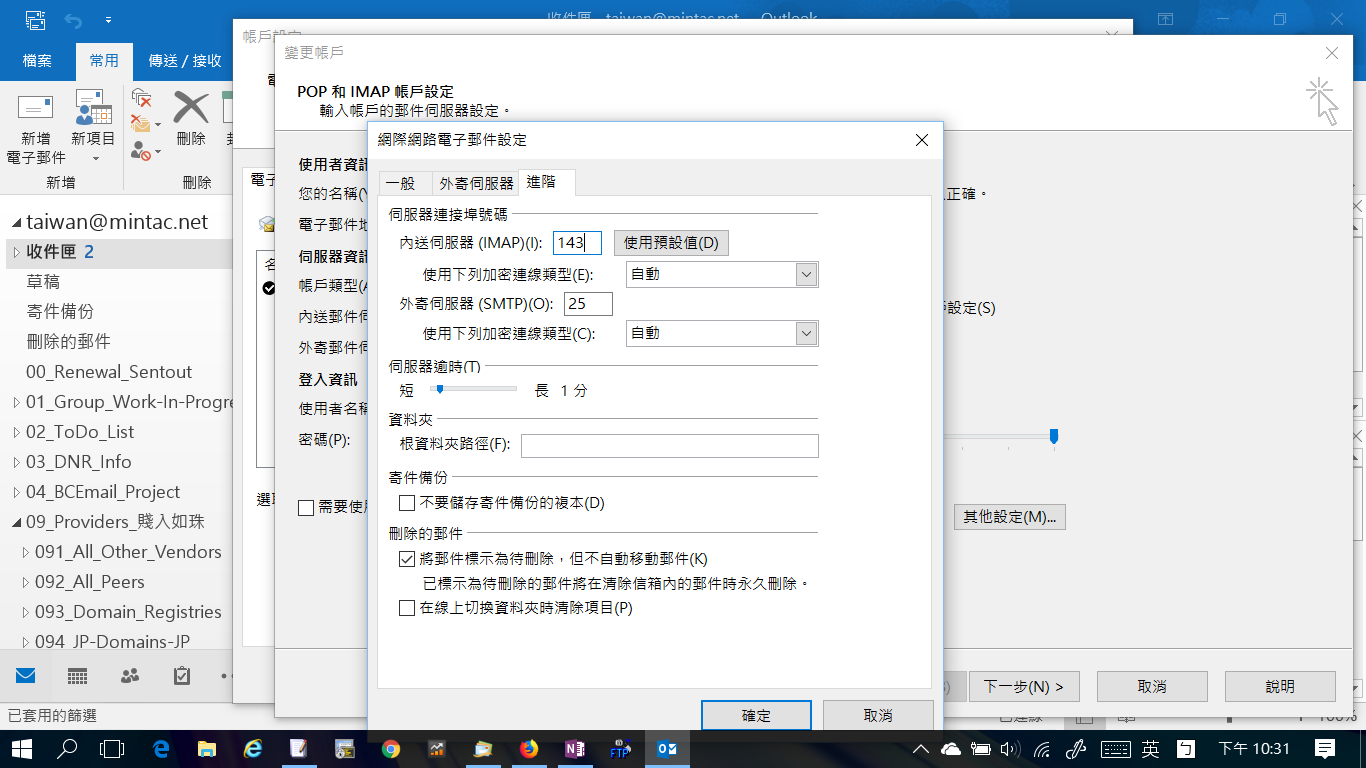
Task: Click the 使用預設值 button
Action: 671,243
